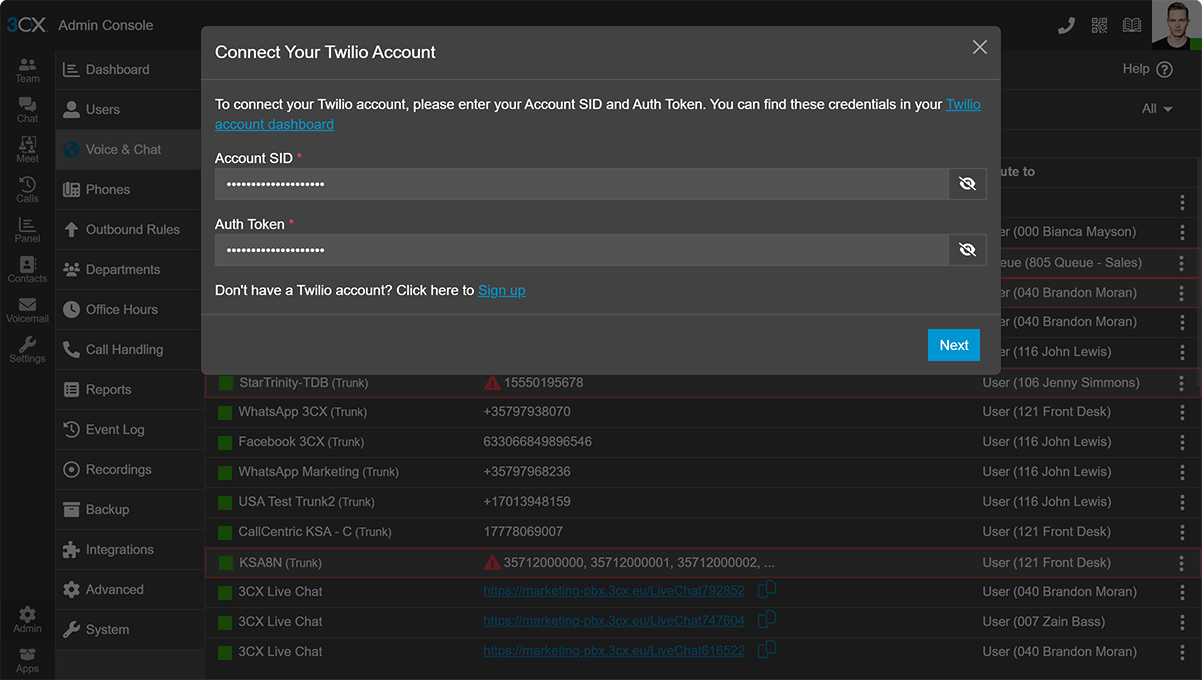Viewport: 1202px width, 680px height.
Task: Copy the LiveChat616522 link
Action: point(767,650)
